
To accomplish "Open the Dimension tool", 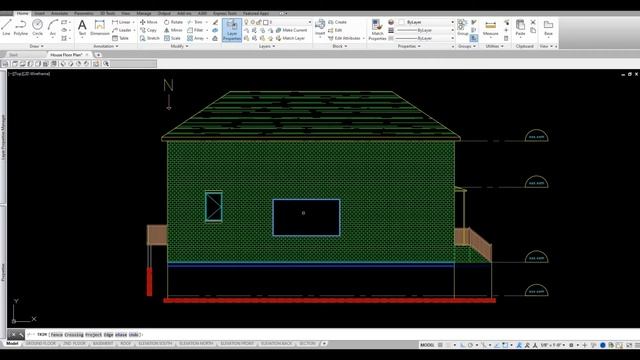I will pyautogui.click(x=100, y=28).
